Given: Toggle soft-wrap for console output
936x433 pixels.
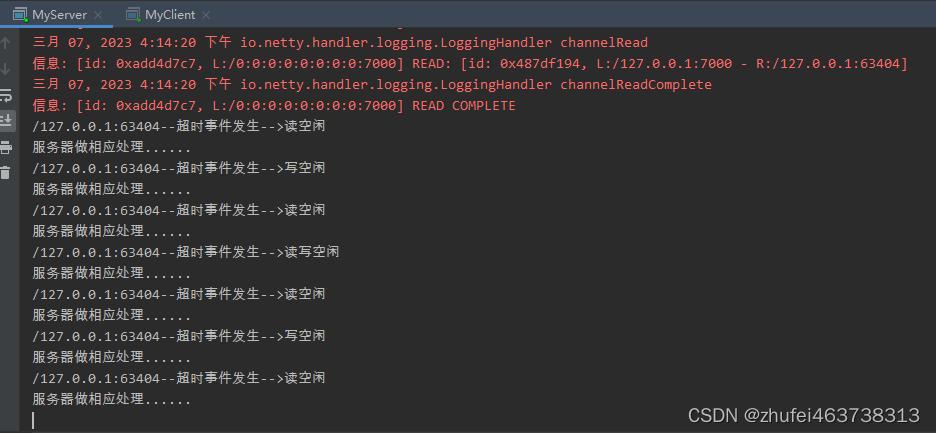Looking at the screenshot, I should [x=6, y=95].
